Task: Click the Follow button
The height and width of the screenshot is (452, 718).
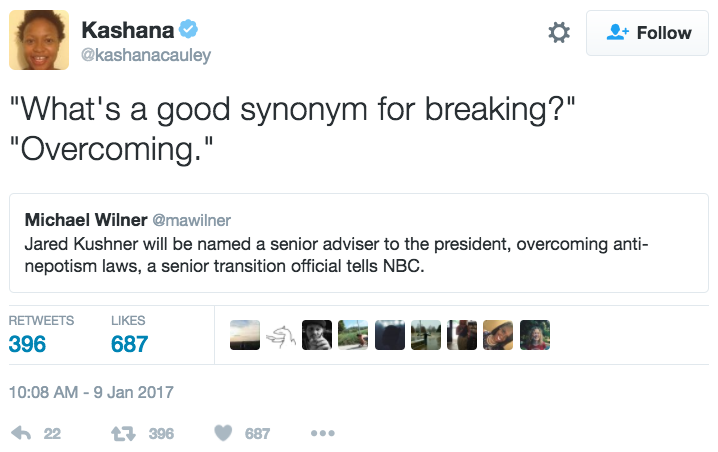Action: point(650,33)
